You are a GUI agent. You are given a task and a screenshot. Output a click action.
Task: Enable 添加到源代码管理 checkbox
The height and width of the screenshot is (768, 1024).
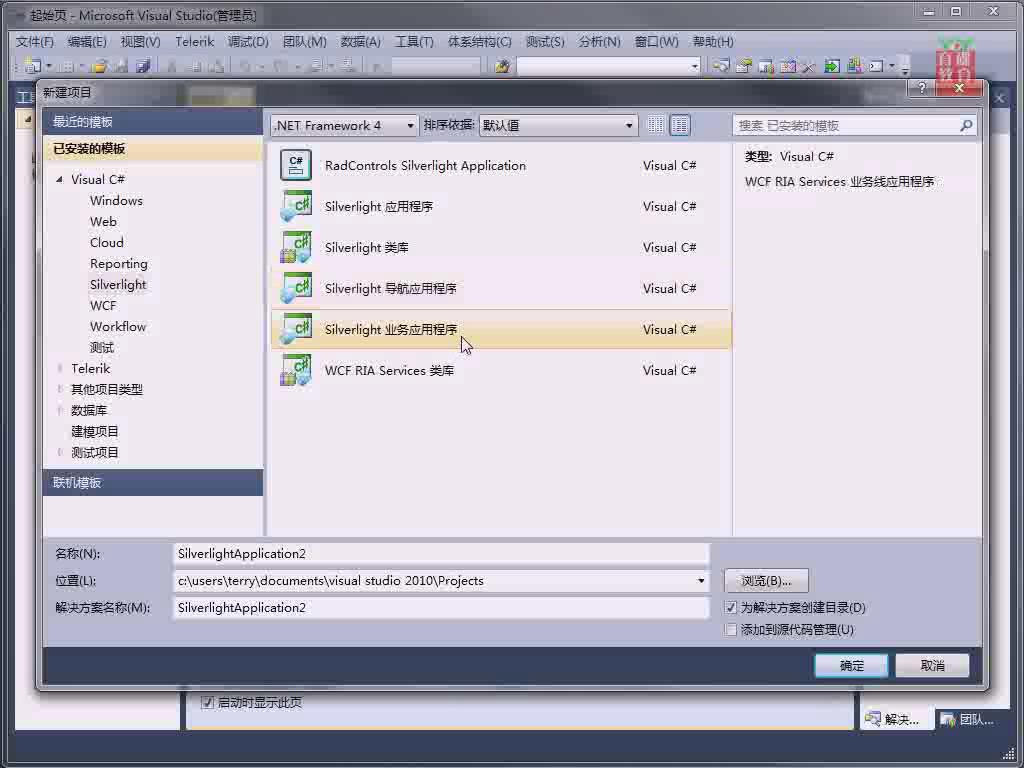731,630
